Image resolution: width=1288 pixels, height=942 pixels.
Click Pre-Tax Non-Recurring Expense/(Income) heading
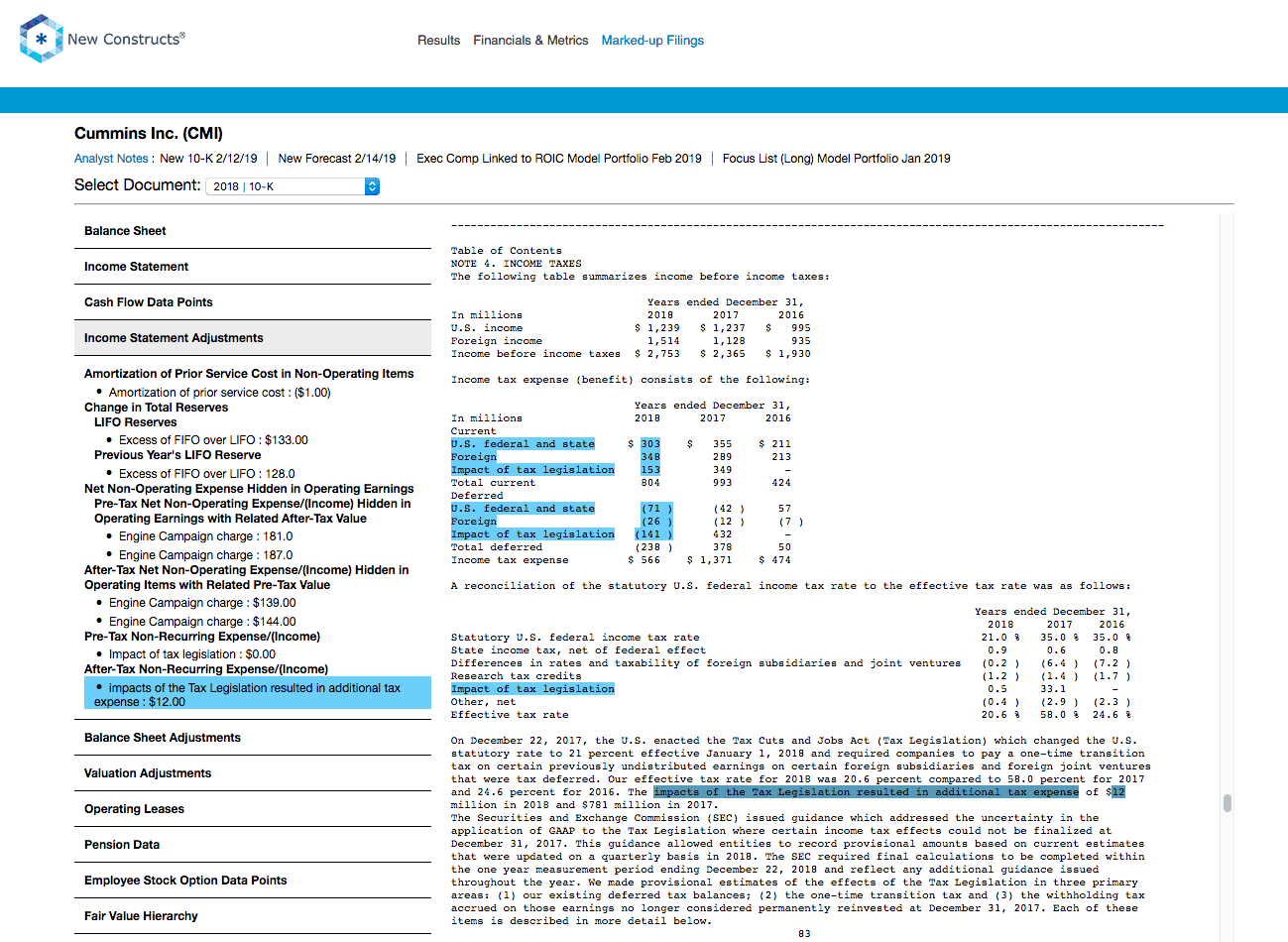point(202,637)
